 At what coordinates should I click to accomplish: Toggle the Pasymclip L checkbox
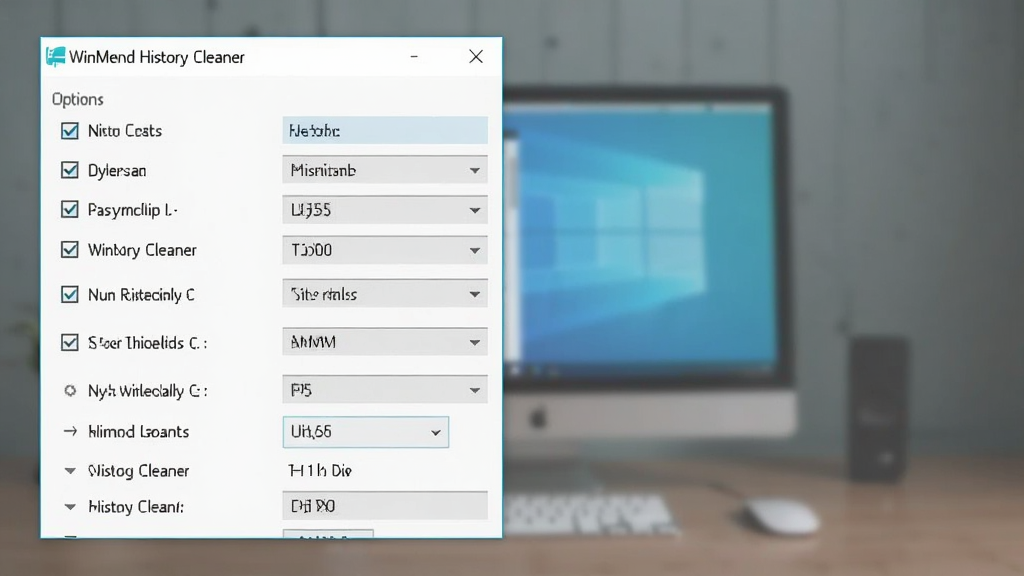pyautogui.click(x=70, y=210)
